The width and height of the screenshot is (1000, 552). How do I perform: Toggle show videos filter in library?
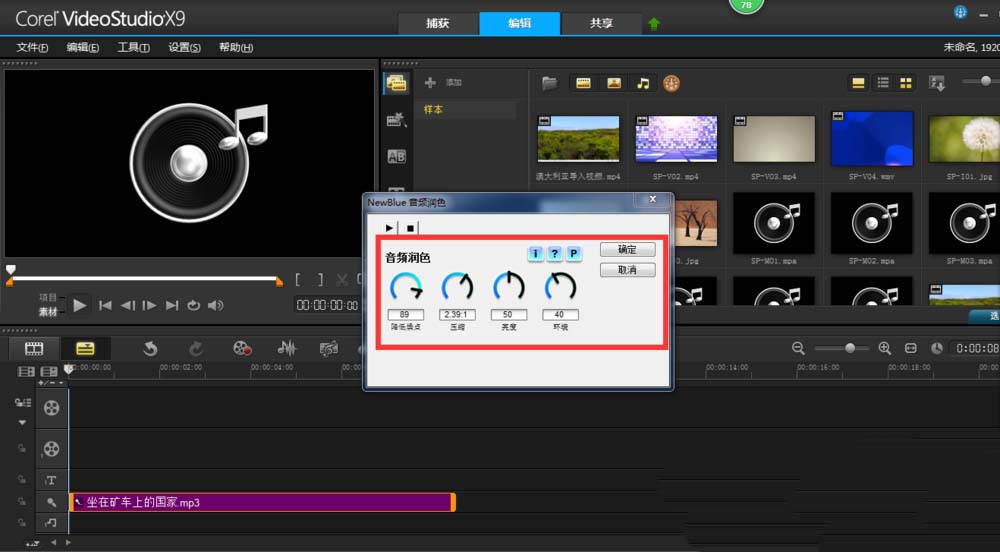coord(583,83)
